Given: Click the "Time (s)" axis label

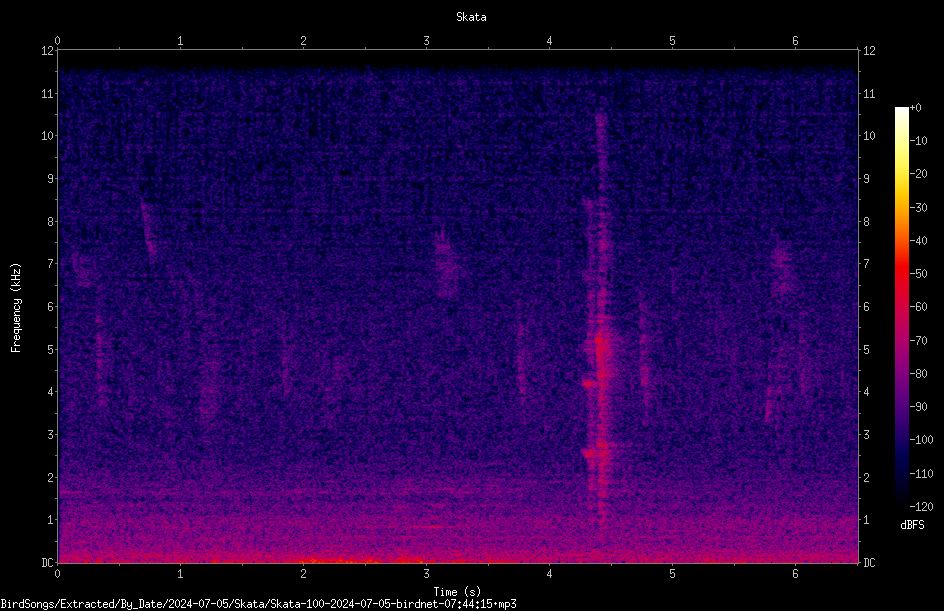Looking at the screenshot, I should pos(457,592).
